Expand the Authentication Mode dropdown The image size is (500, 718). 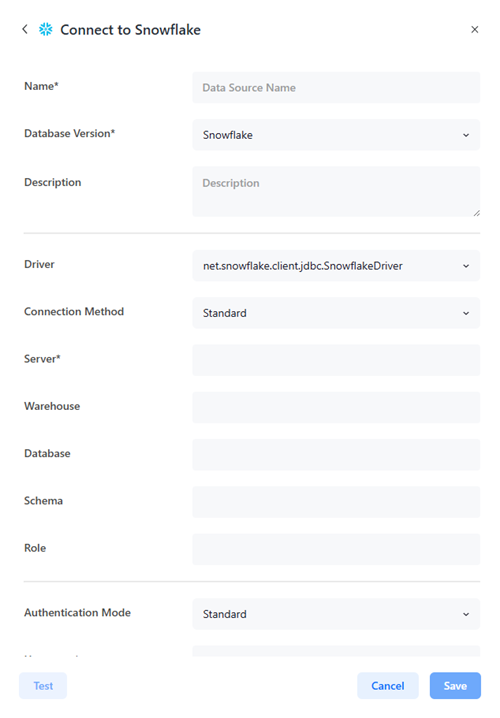(x=336, y=614)
